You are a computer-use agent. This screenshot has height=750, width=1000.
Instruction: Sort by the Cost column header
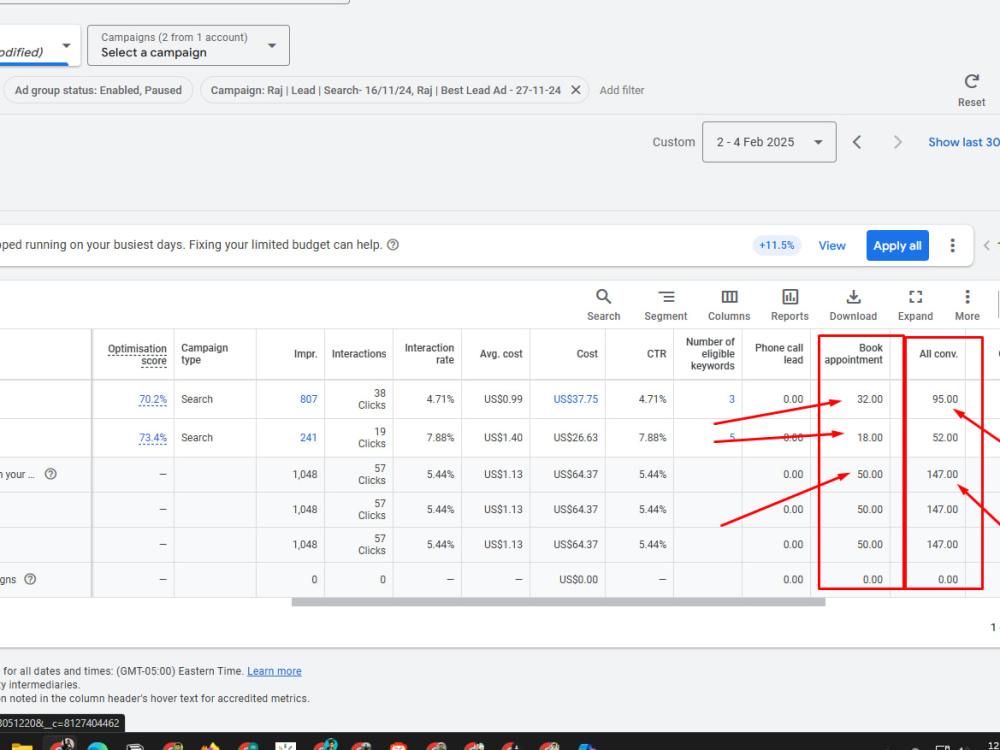click(x=587, y=354)
